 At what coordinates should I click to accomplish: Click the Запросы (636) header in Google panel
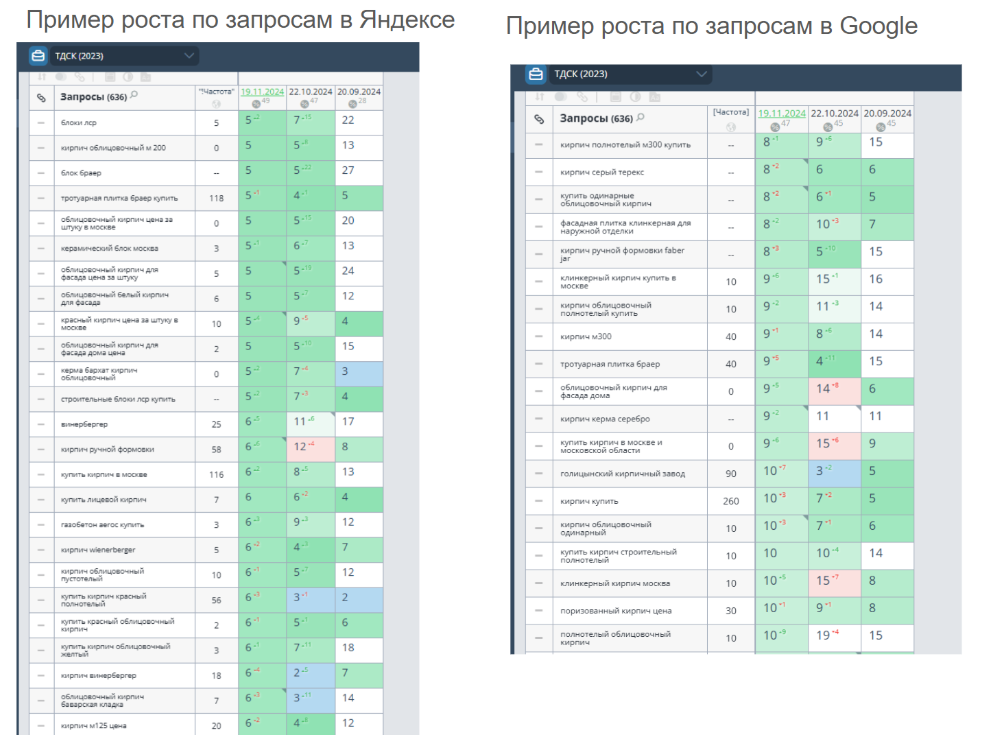(596, 119)
